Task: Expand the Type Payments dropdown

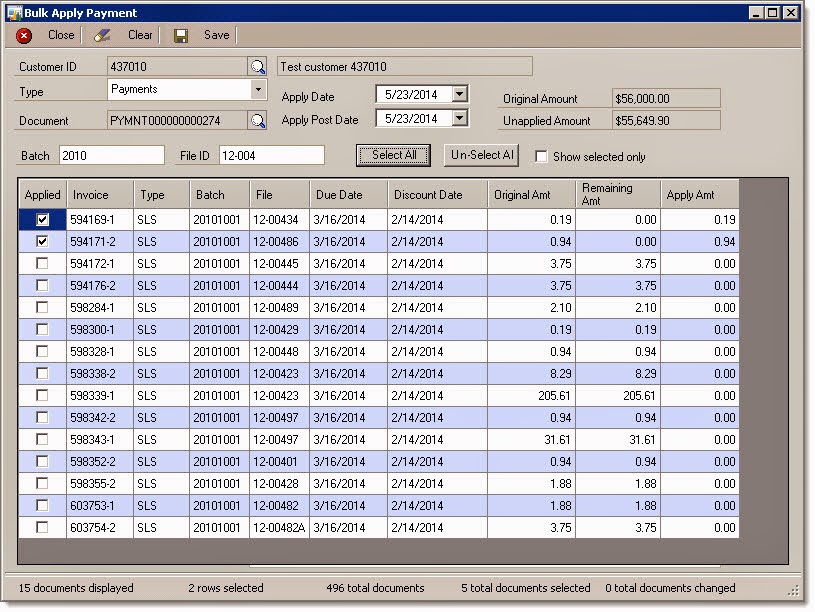Action: pyautogui.click(x=258, y=89)
